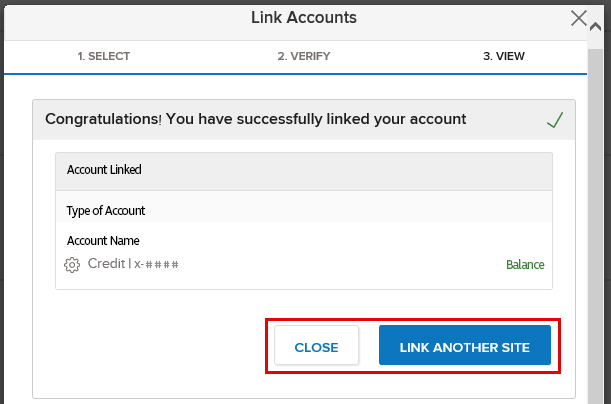Select the 3. VIEW step tab
Screen dimensions: 611x404
[504, 56]
